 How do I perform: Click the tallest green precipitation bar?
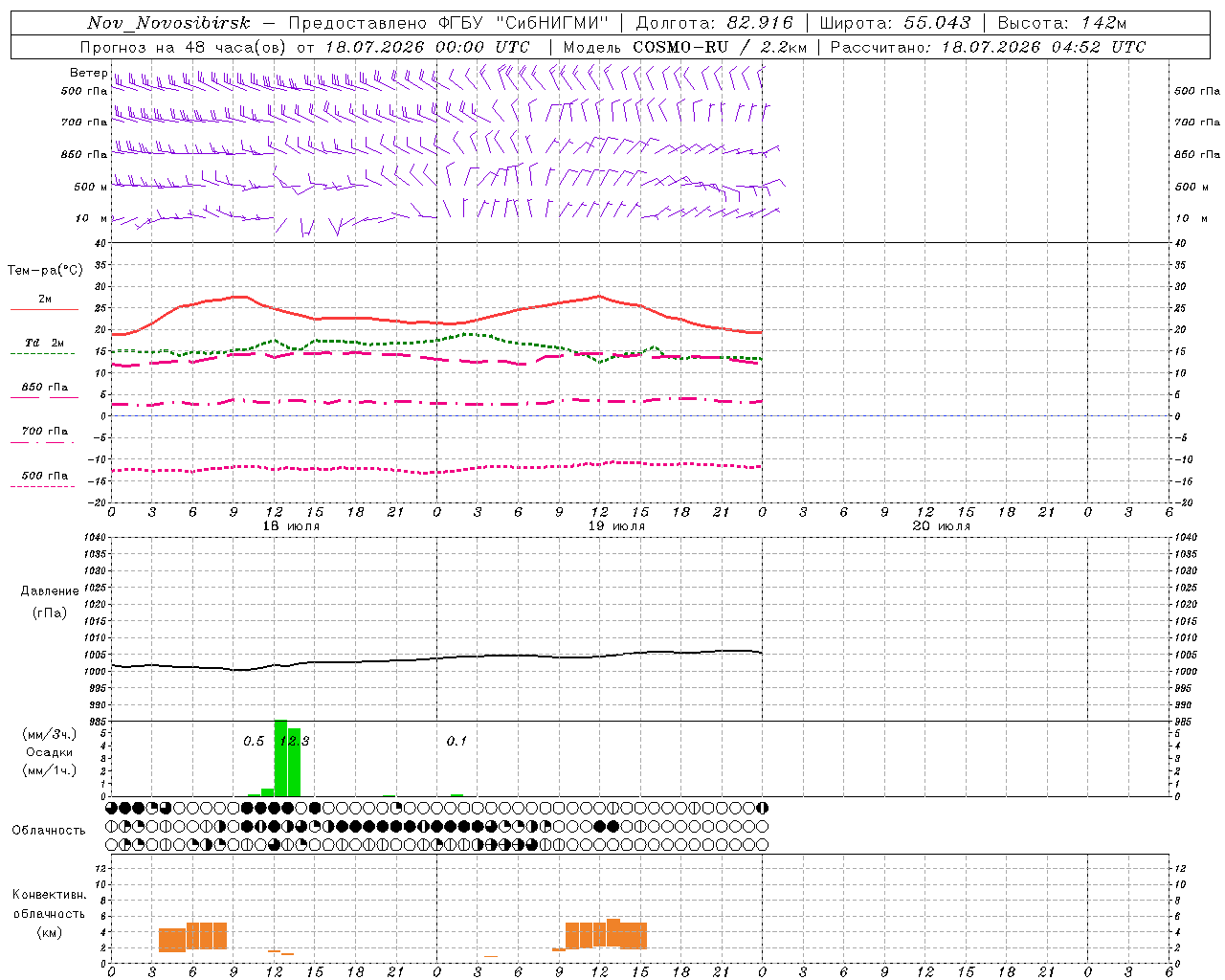pyautogui.click(x=280, y=758)
